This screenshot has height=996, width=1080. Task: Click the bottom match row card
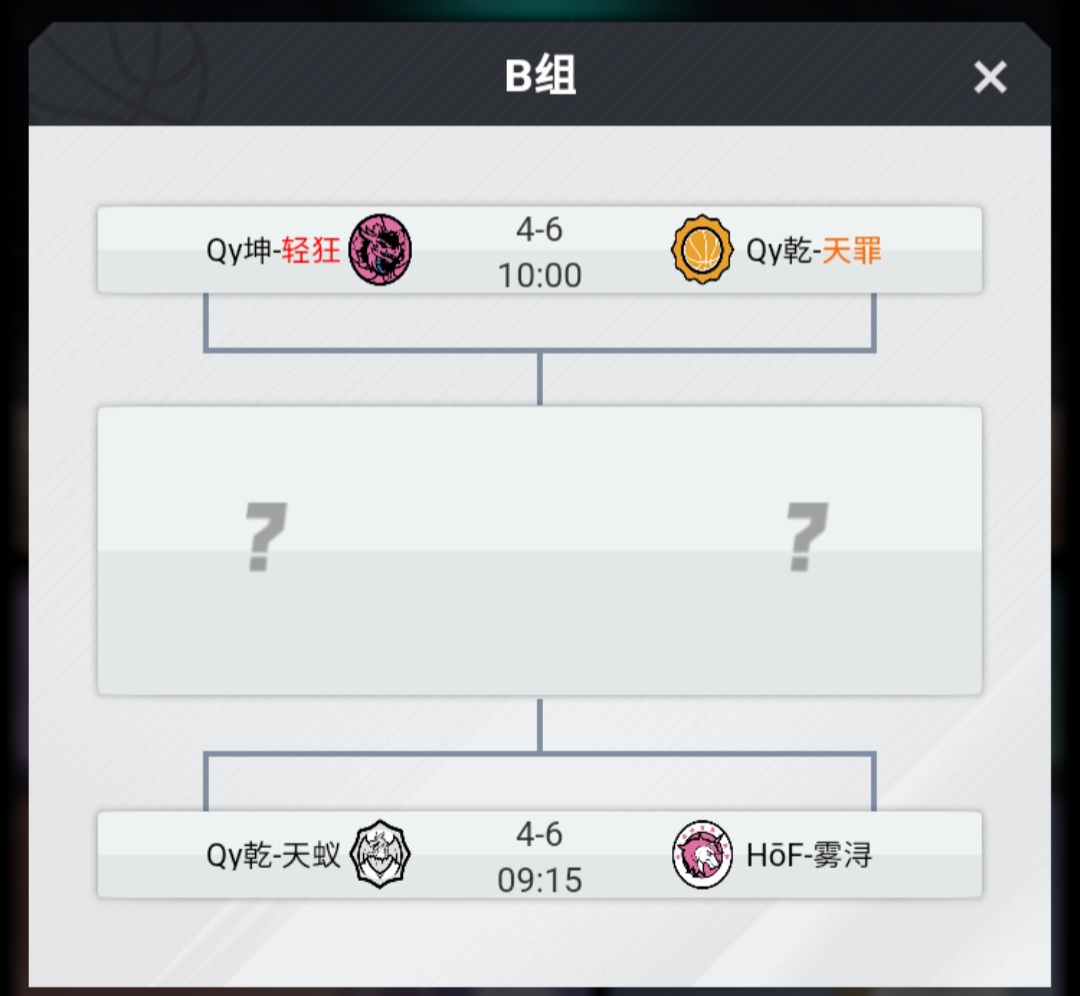(539, 855)
